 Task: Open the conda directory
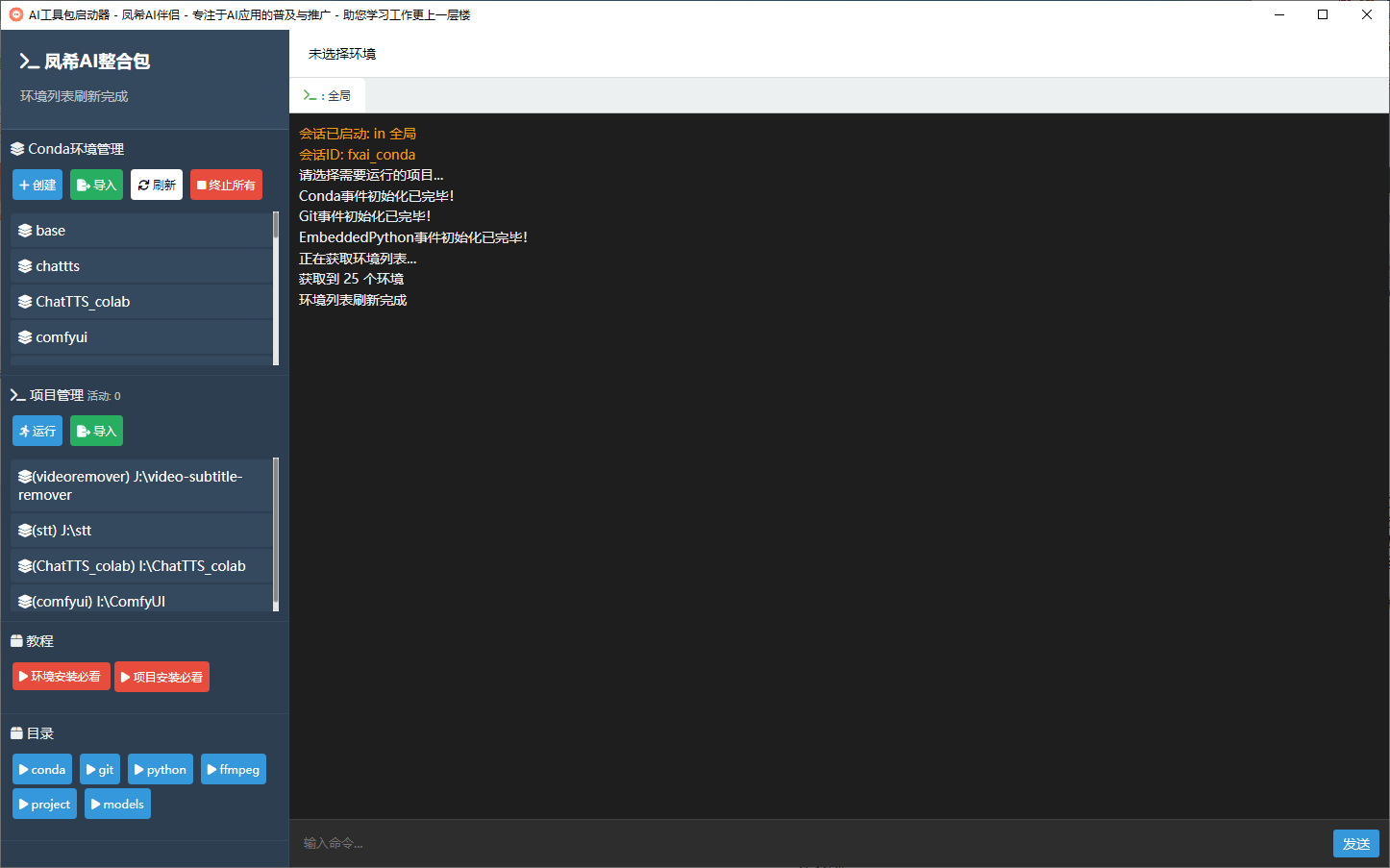coord(42,769)
